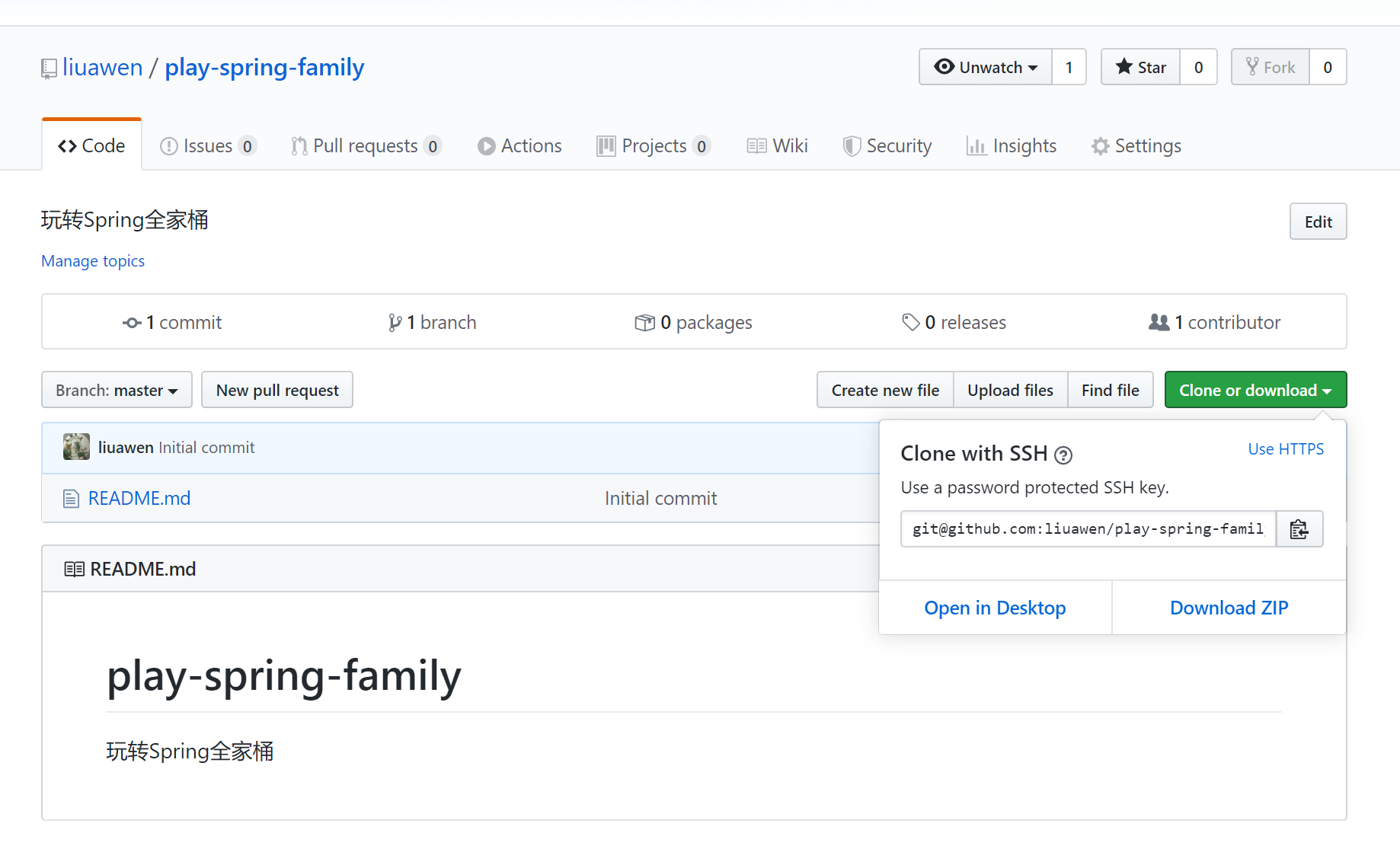Click the SSH clone URL text field

(x=1088, y=529)
